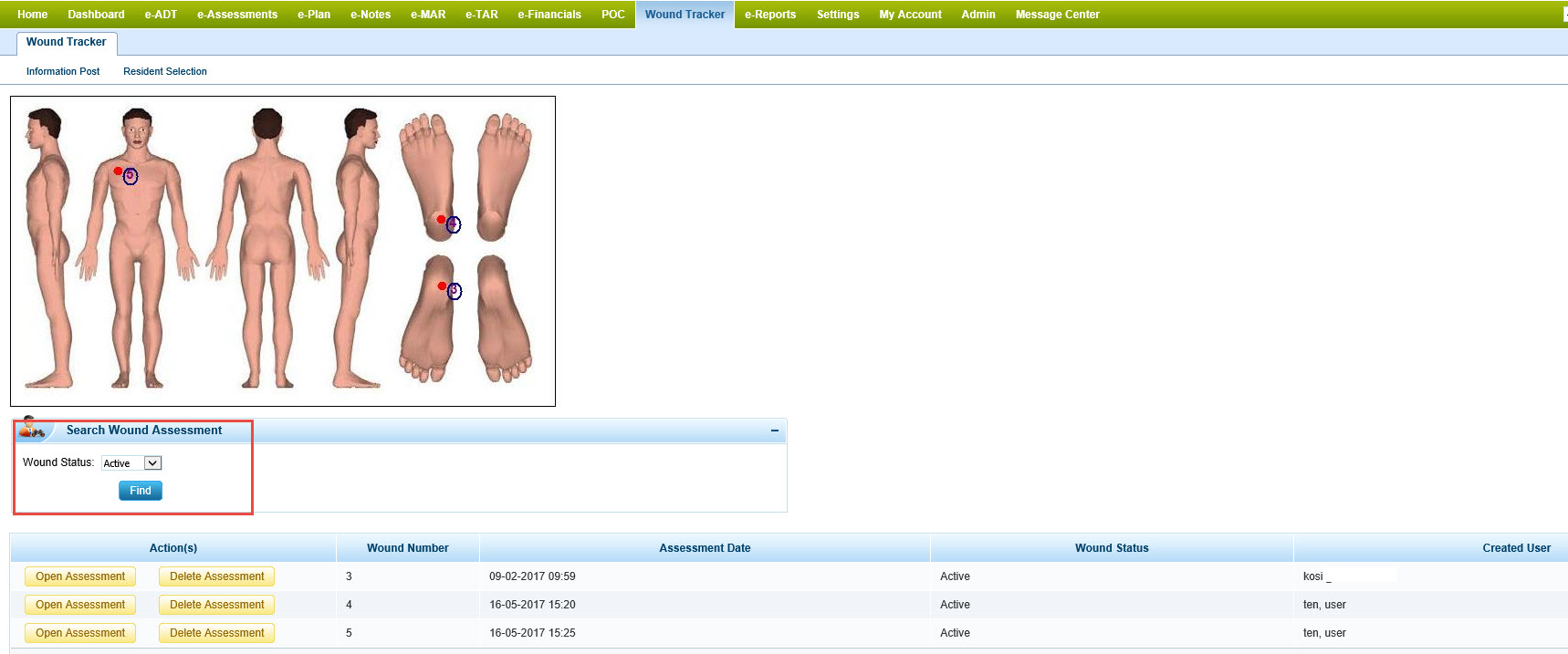Collapse the Search Wound Assessment panel
Screen dimensions: 1568x654
point(774,431)
